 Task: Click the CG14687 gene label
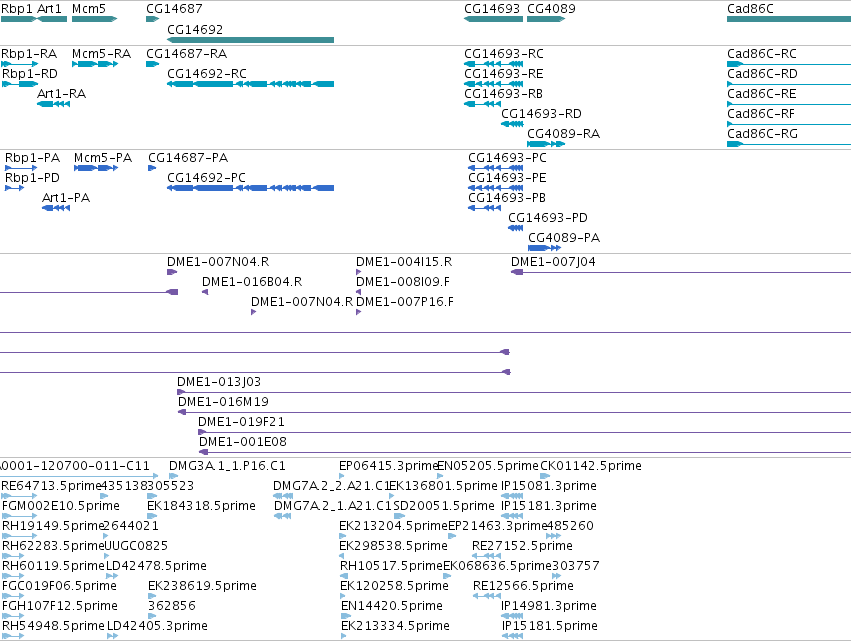pyautogui.click(x=174, y=9)
